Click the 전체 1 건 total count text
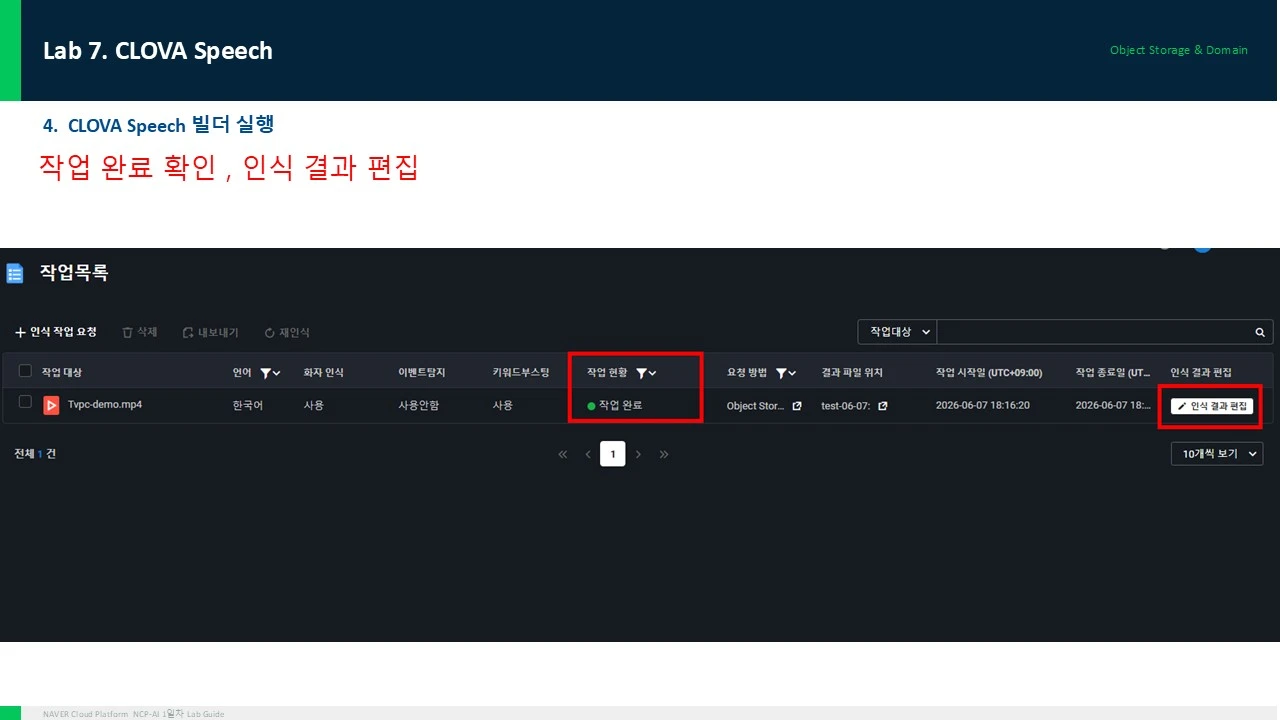The width and height of the screenshot is (1280, 720). [x=35, y=454]
